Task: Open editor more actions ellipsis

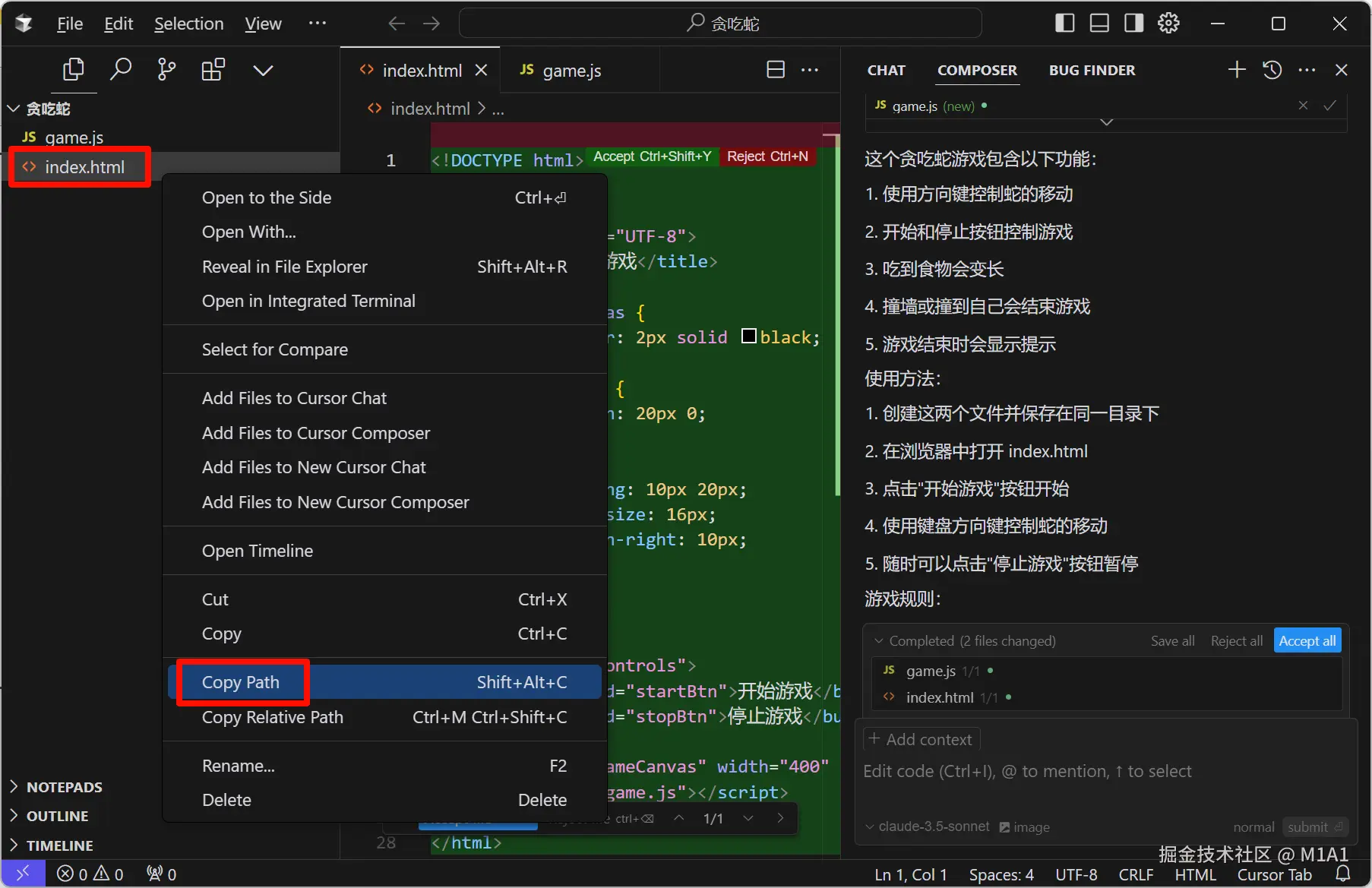Action: (x=810, y=70)
